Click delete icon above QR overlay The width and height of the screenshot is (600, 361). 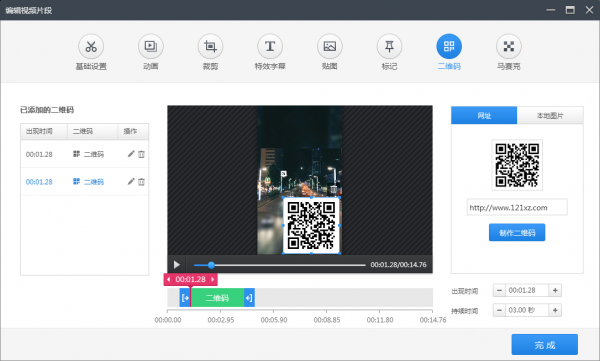pos(334,189)
